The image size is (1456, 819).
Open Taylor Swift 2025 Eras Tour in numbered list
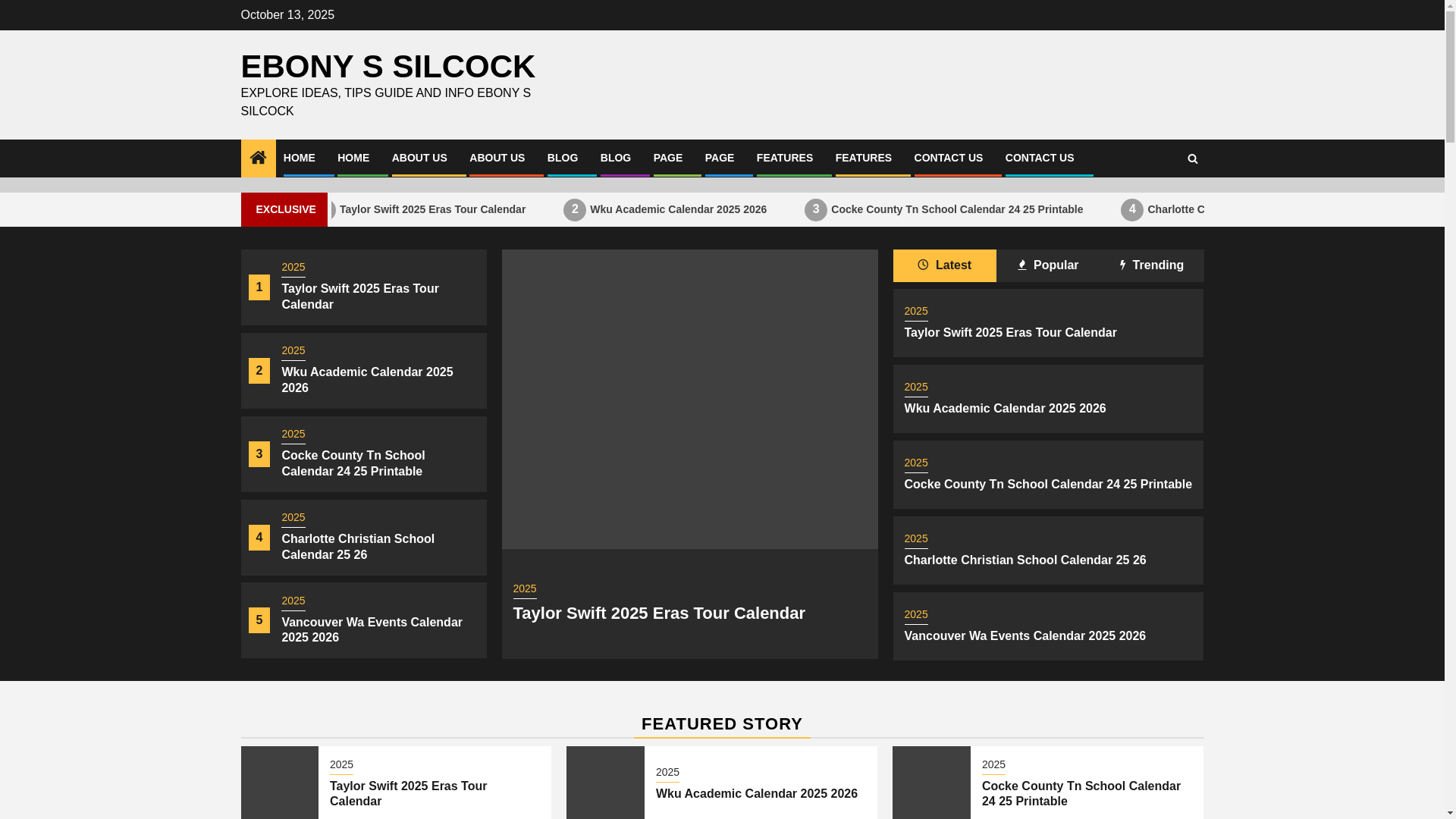[360, 297]
